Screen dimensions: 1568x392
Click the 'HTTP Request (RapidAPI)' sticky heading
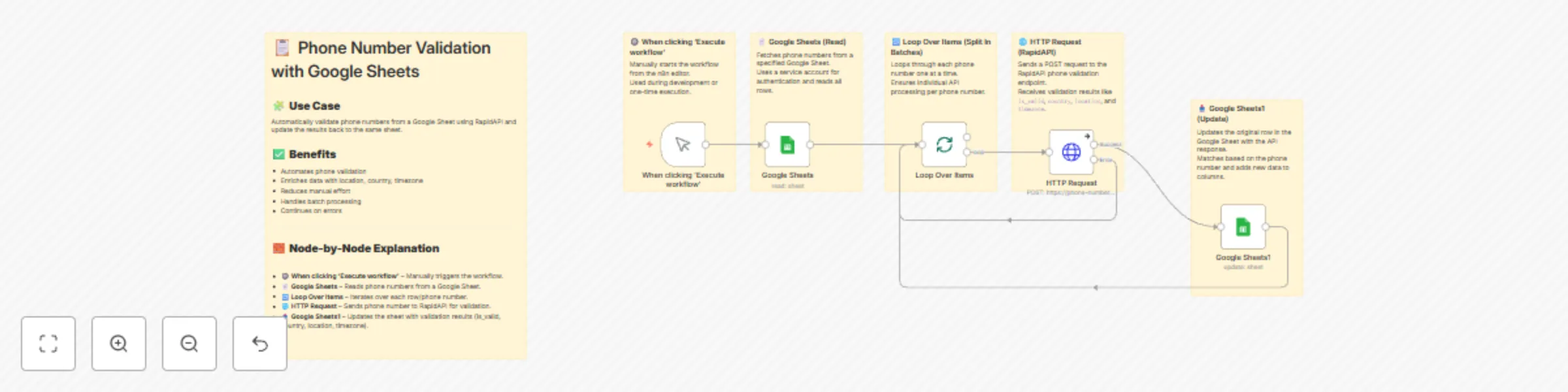(1049, 46)
